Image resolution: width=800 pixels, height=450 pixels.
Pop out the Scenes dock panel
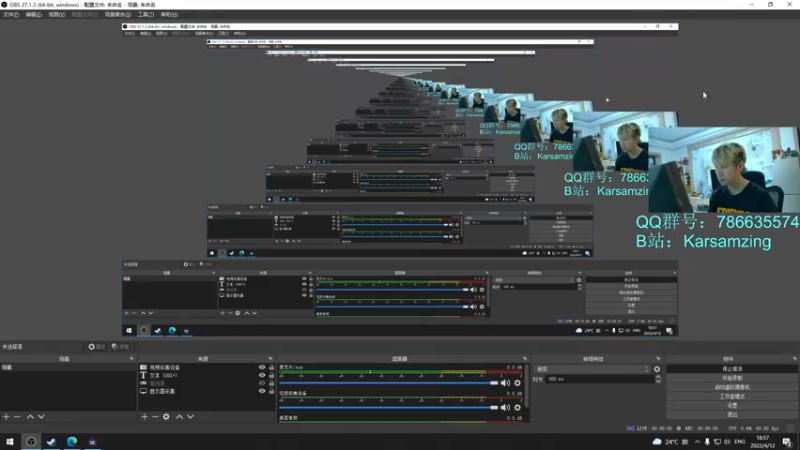coord(132,359)
